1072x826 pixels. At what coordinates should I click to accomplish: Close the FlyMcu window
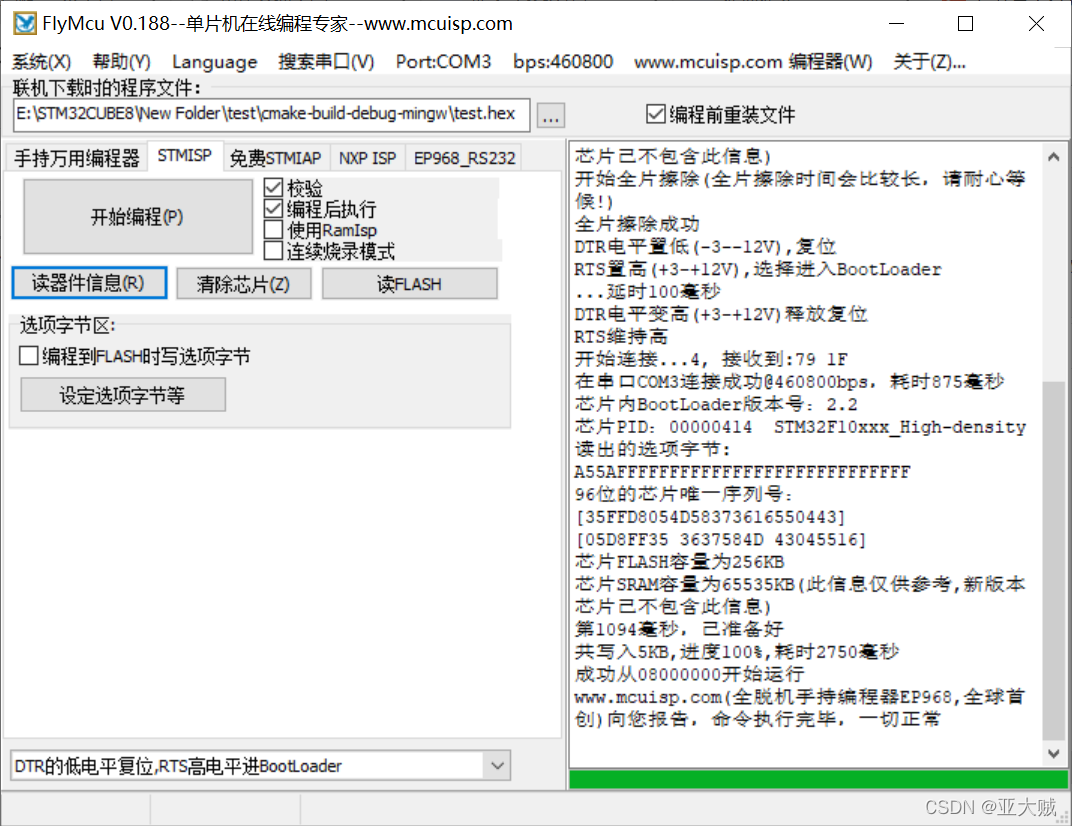pyautogui.click(x=1036, y=24)
